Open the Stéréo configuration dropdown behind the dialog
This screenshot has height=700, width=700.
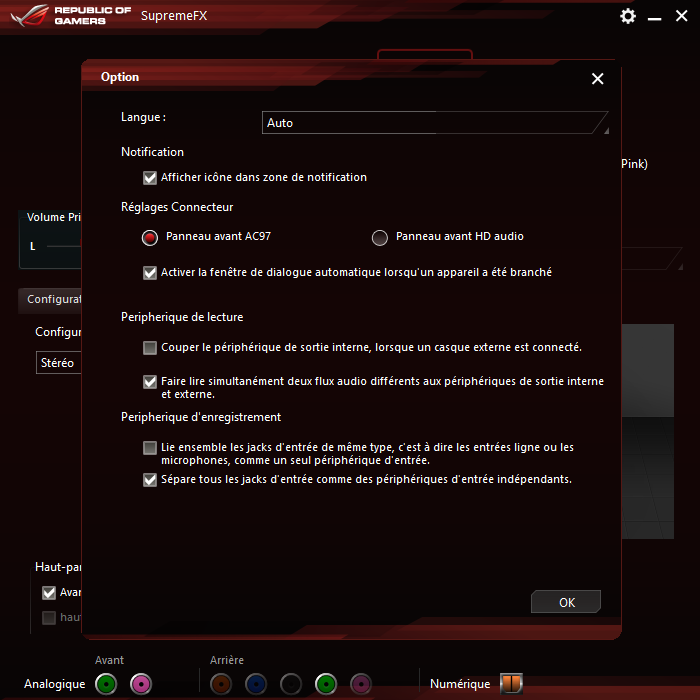coord(58,362)
